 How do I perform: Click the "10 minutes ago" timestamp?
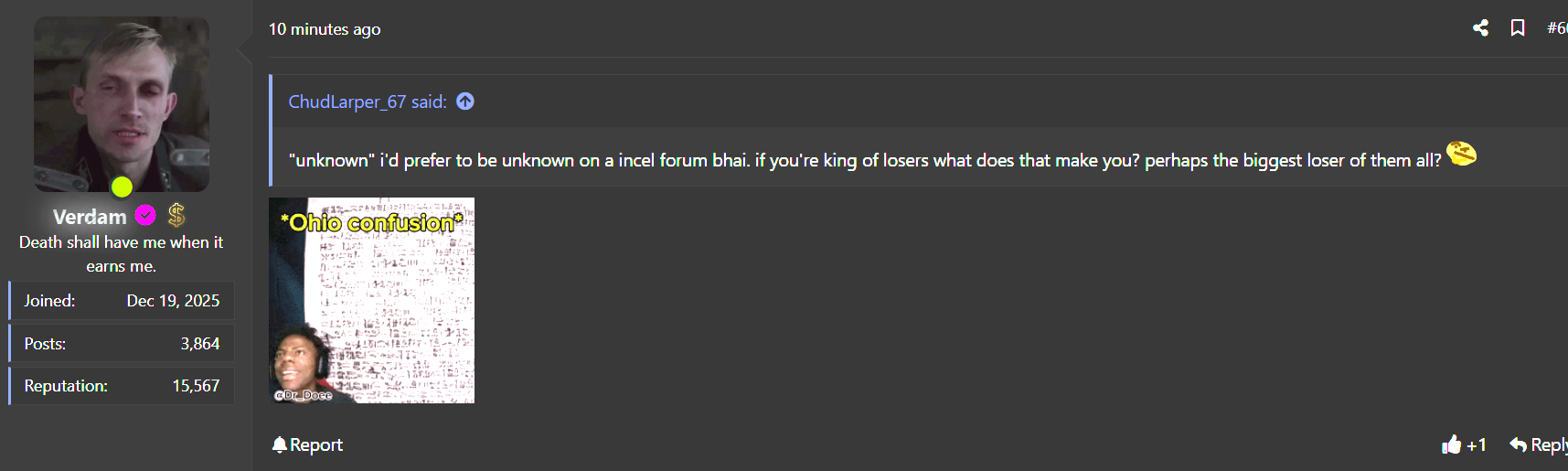point(325,29)
